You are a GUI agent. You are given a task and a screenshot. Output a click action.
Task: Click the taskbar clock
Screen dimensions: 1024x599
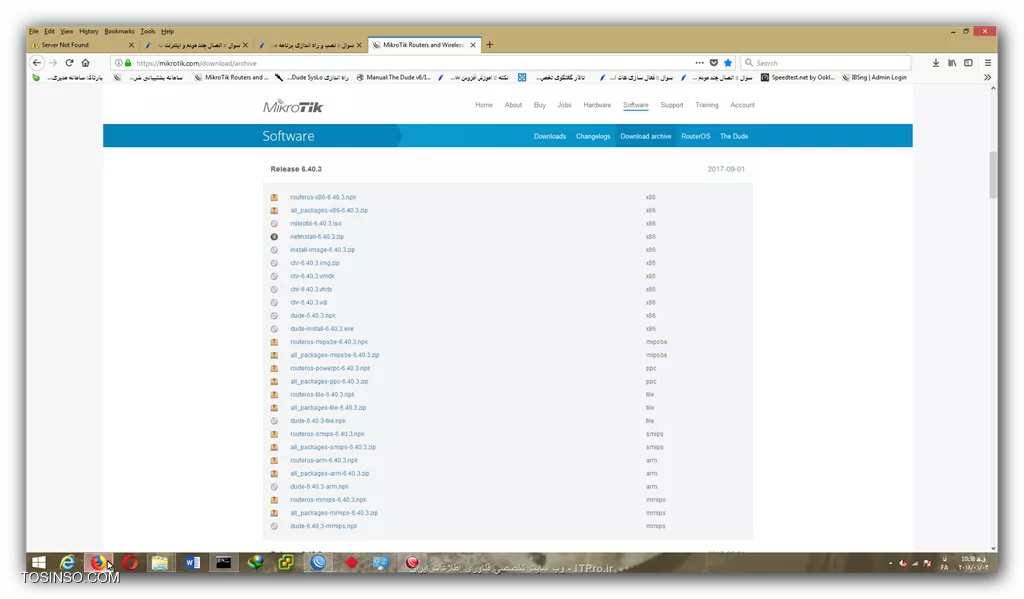(x=973, y=563)
